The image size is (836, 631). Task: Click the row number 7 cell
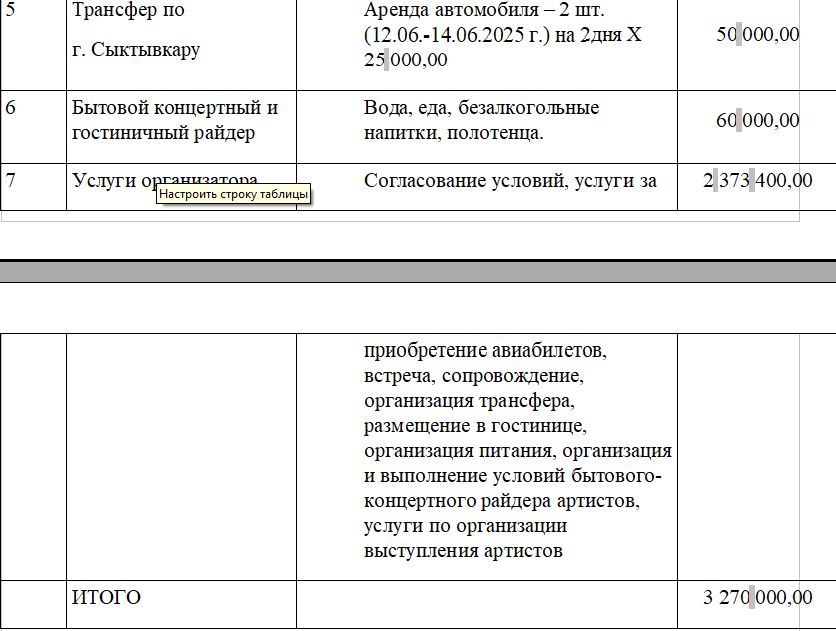pos(11,180)
